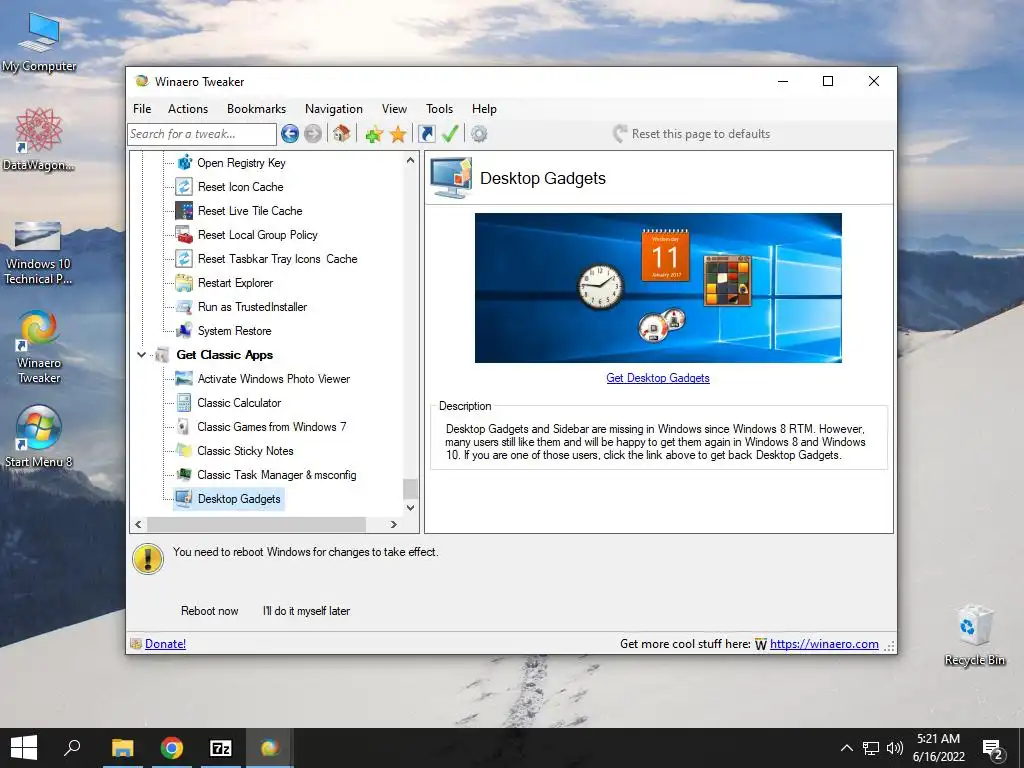
Task: Open Windows 10 Technical Preview desktop item
Action: coord(38,253)
